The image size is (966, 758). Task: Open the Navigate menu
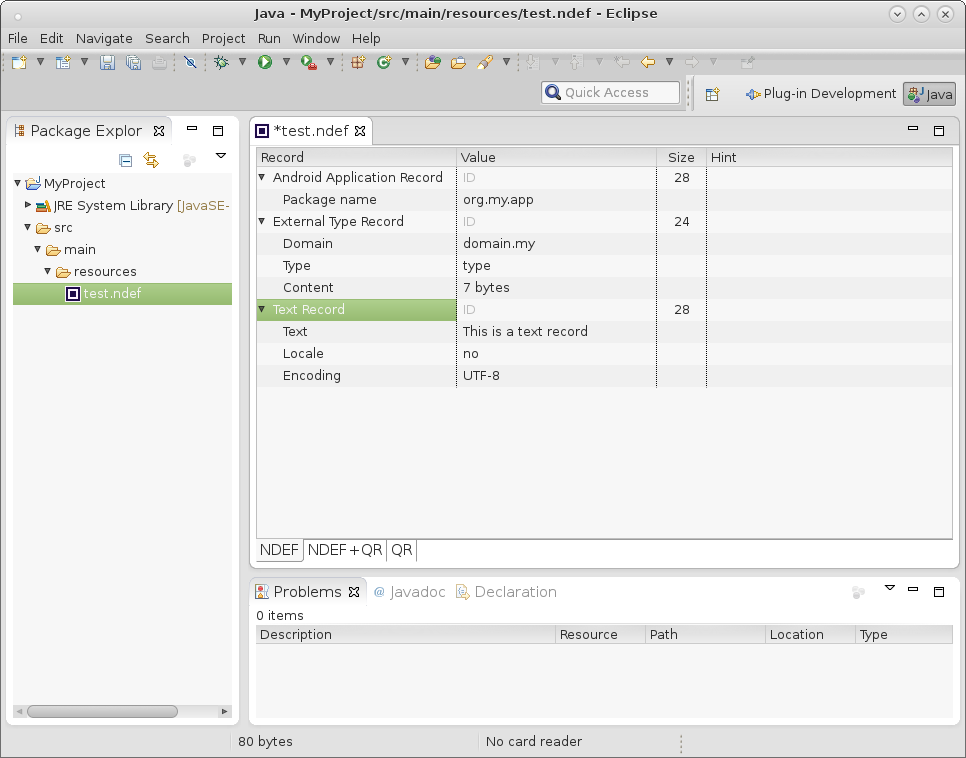[104, 38]
